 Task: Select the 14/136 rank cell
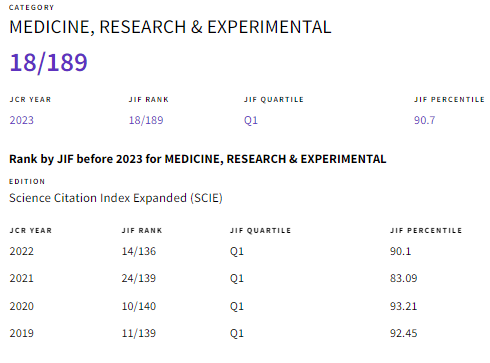[139, 251]
